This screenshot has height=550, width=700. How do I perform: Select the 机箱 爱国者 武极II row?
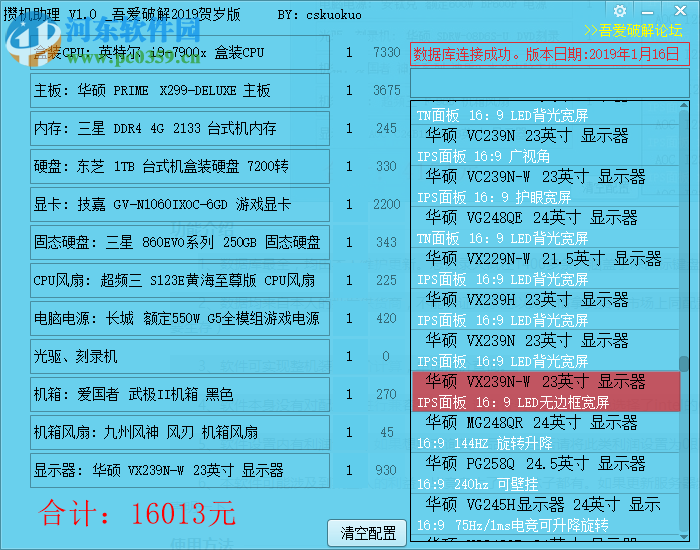tap(180, 394)
